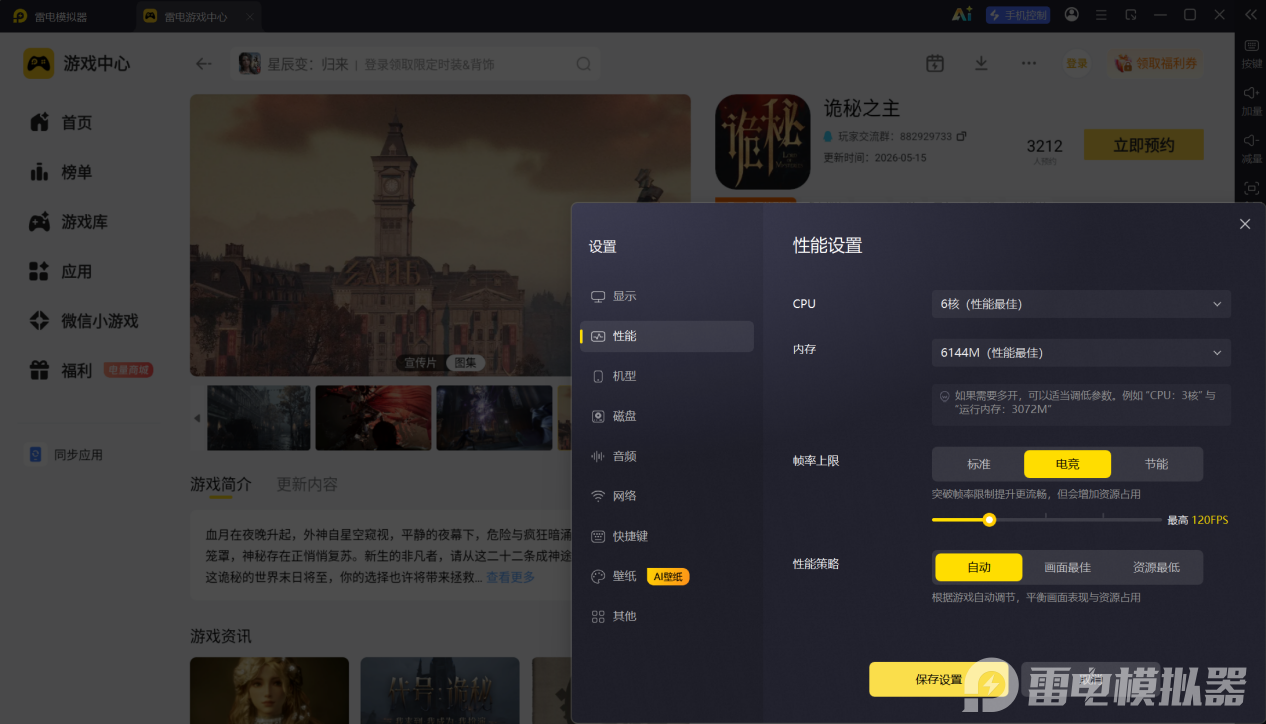Image resolution: width=1266 pixels, height=724 pixels.
Task: Open the downloads icon
Action: pyautogui.click(x=981, y=63)
